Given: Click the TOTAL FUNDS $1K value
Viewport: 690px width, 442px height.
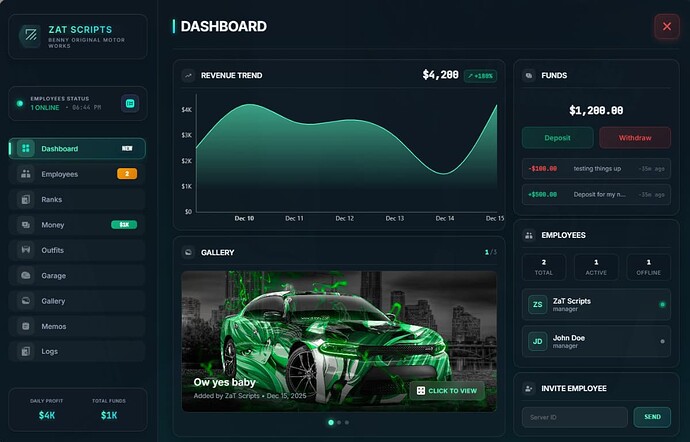Looking at the screenshot, I should point(109,415).
